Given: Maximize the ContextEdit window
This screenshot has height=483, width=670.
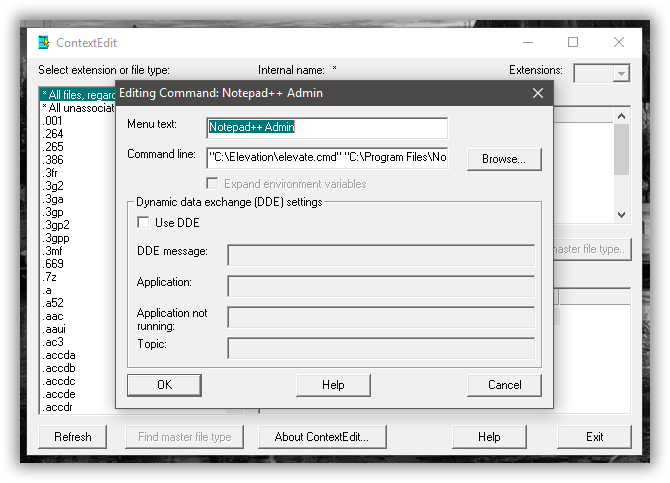Looking at the screenshot, I should pyautogui.click(x=573, y=42).
